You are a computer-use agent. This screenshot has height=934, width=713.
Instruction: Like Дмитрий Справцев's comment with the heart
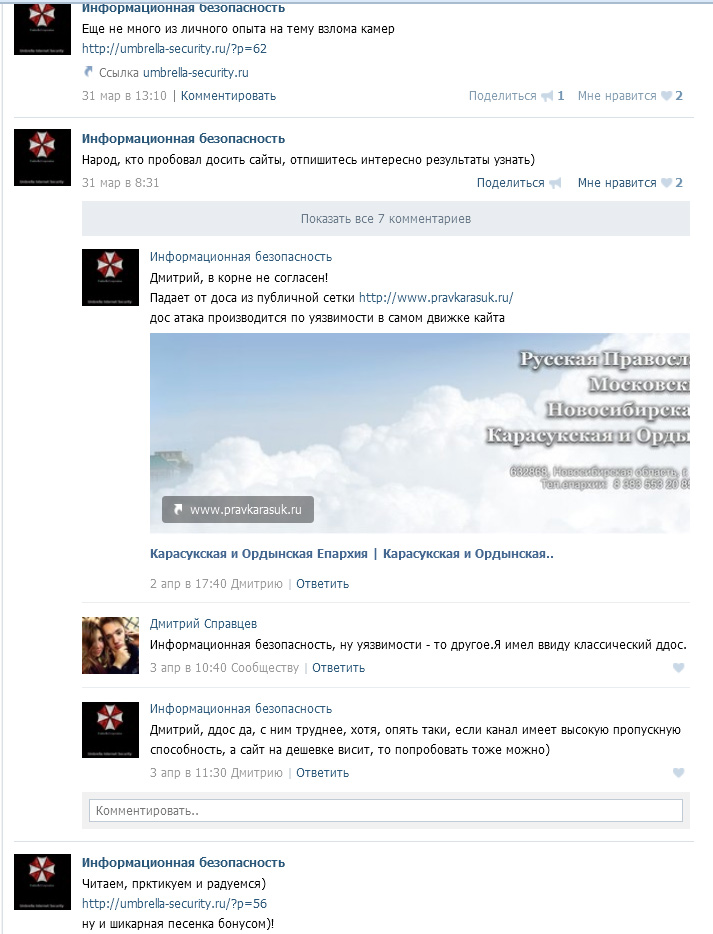click(x=678, y=668)
